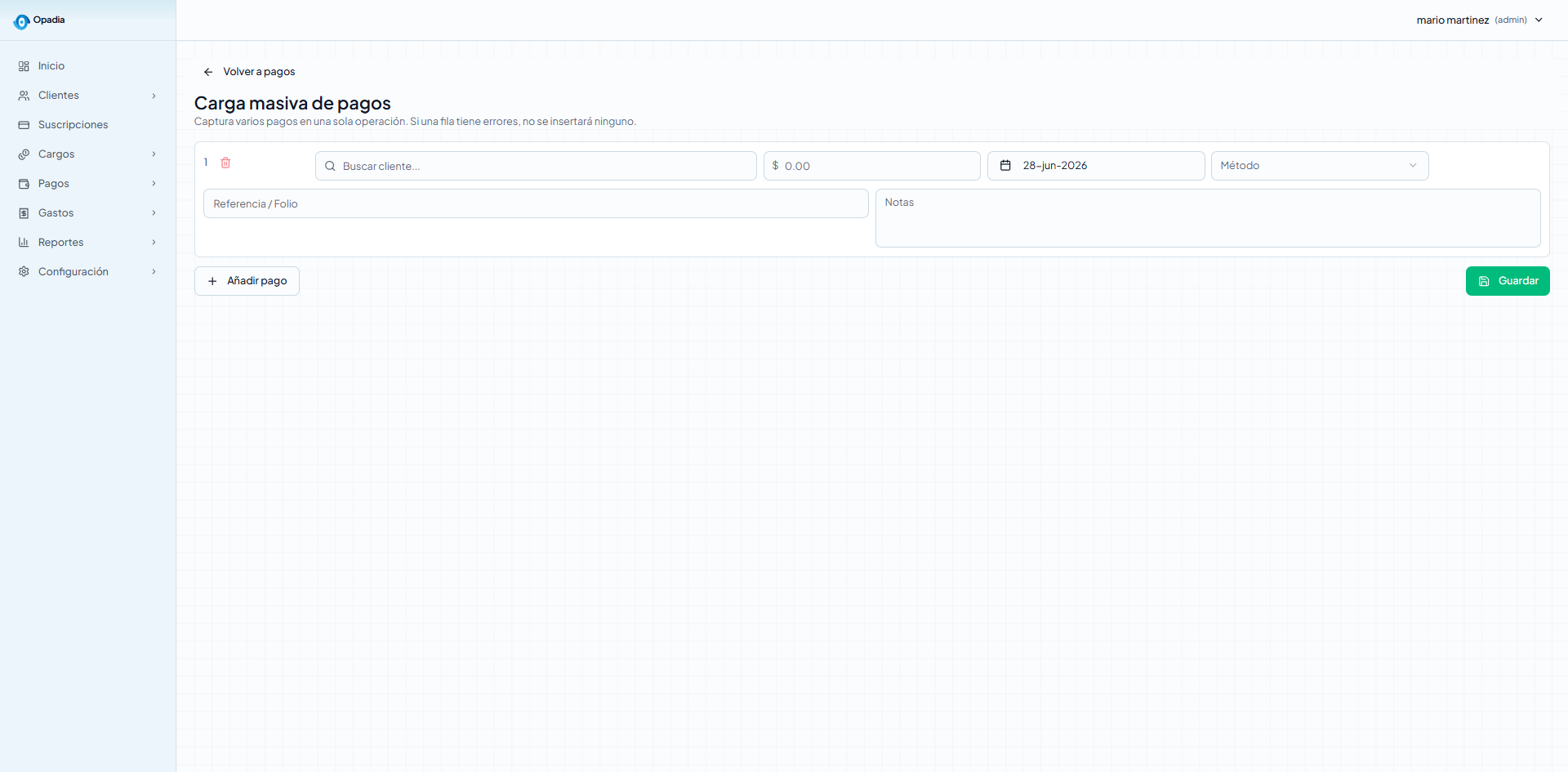Click the back arrow icon

(208, 72)
